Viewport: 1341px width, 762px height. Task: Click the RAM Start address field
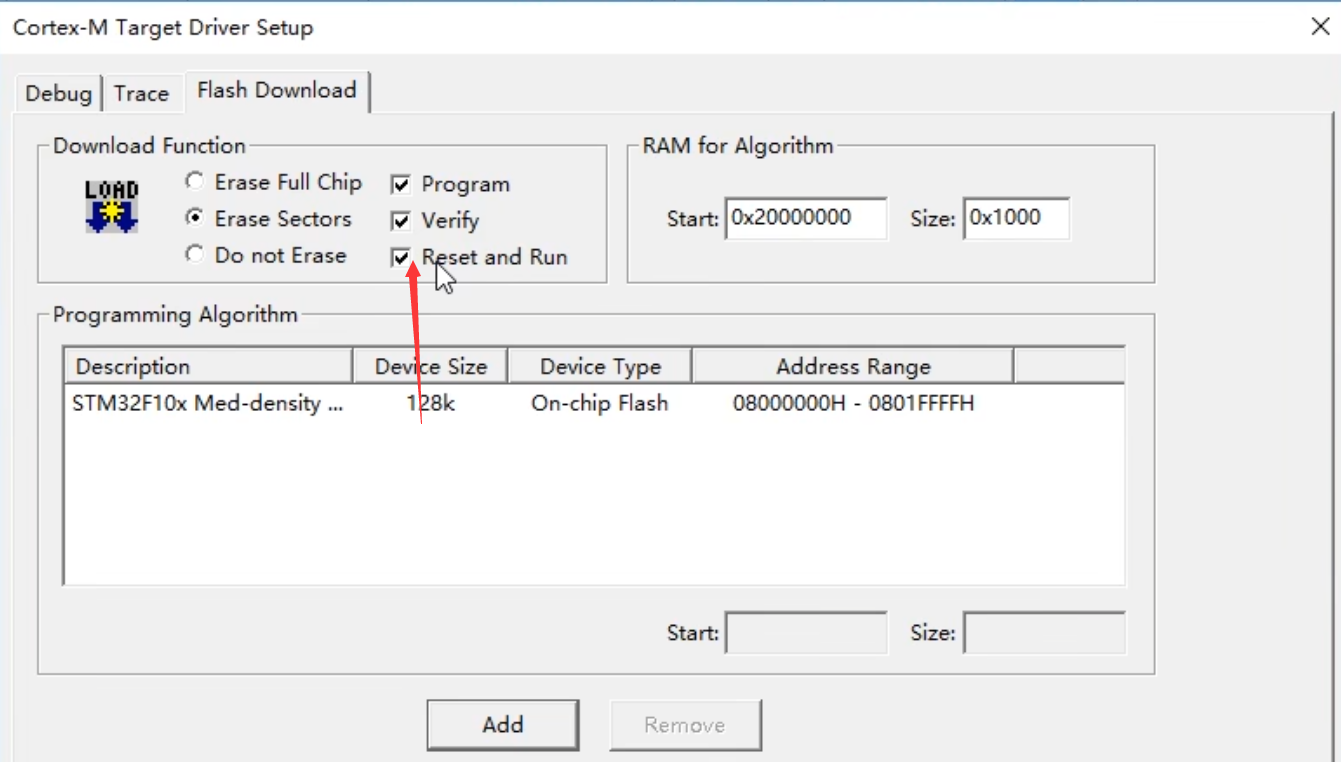point(807,218)
